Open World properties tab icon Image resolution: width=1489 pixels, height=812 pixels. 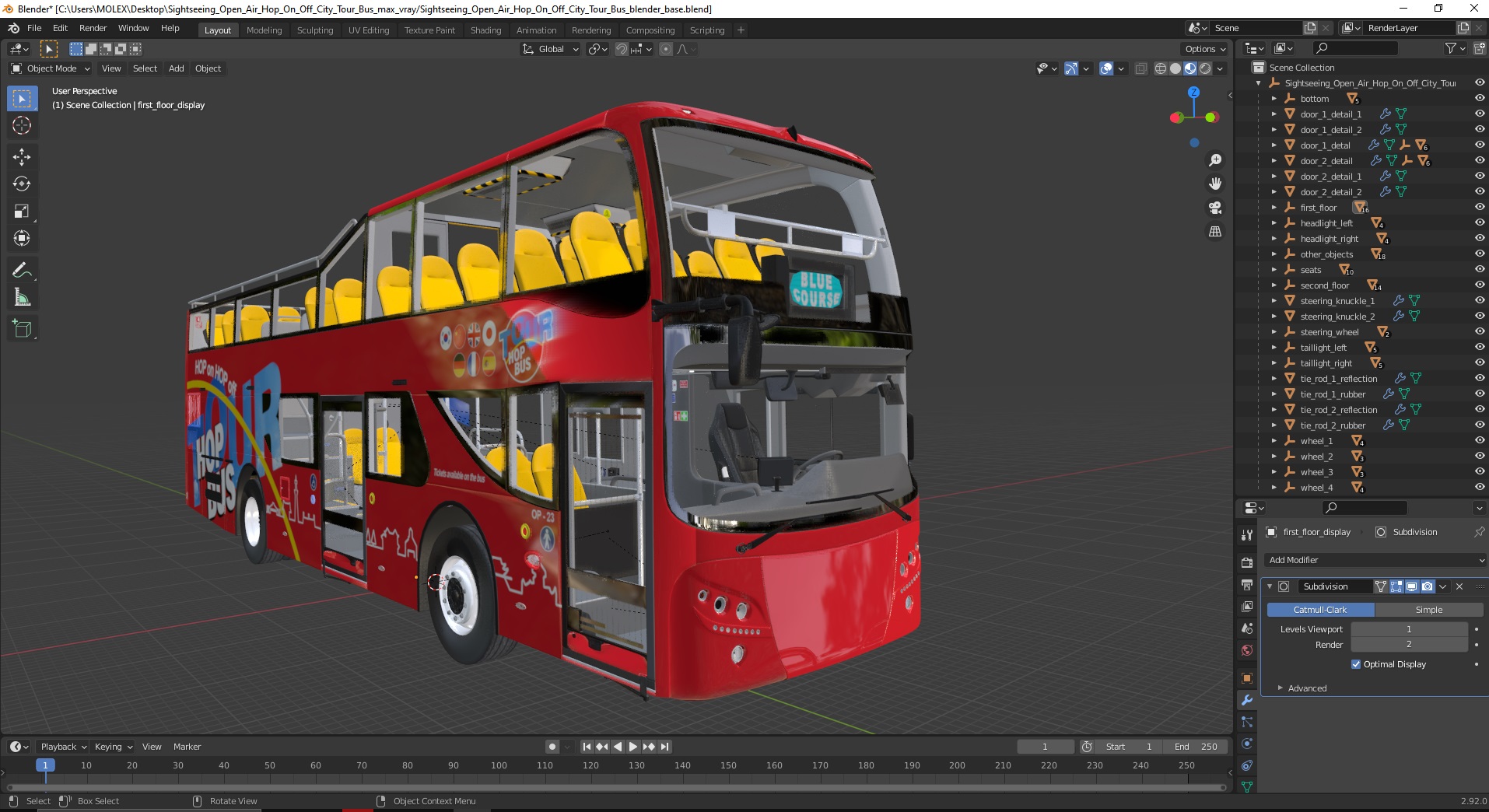pos(1247,650)
